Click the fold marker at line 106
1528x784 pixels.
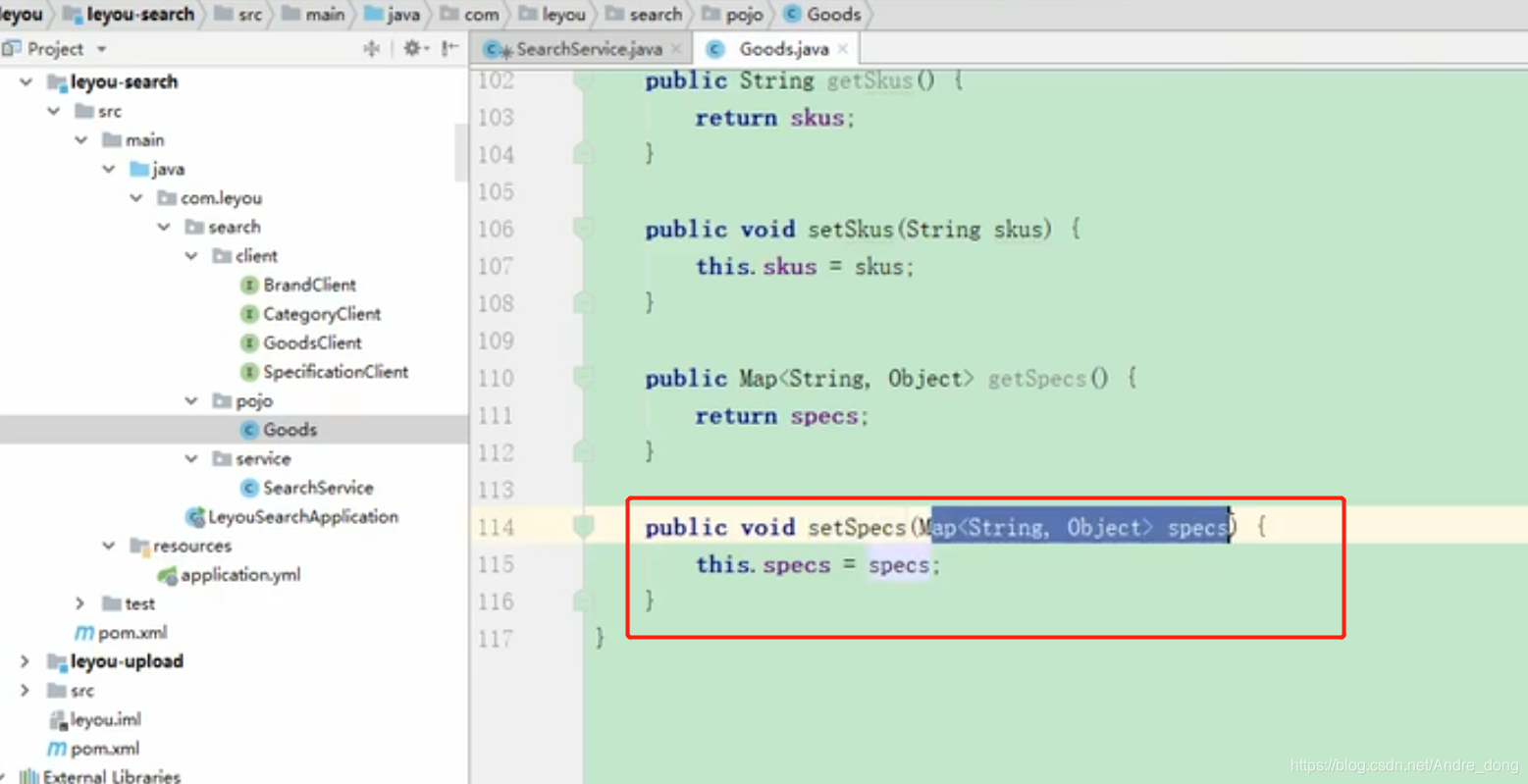584,230
